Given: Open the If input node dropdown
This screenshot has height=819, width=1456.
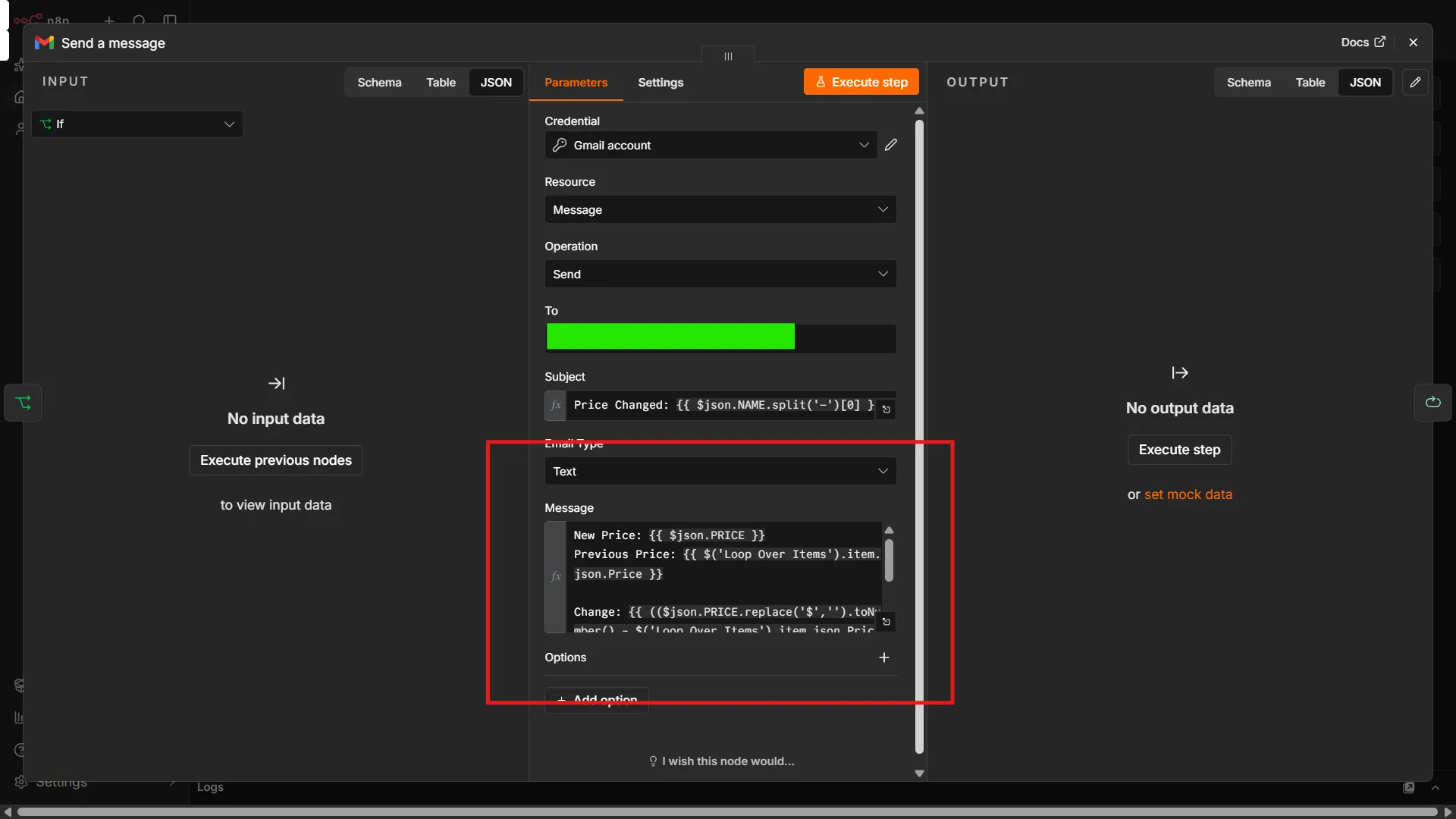Looking at the screenshot, I should (x=137, y=124).
